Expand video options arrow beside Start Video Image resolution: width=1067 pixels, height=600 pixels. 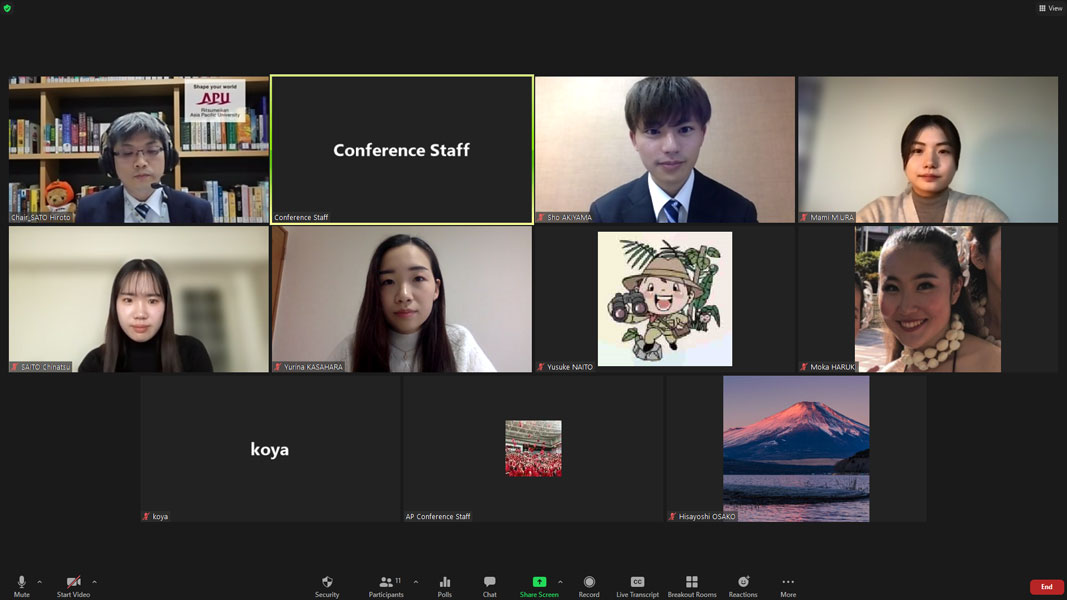95,582
